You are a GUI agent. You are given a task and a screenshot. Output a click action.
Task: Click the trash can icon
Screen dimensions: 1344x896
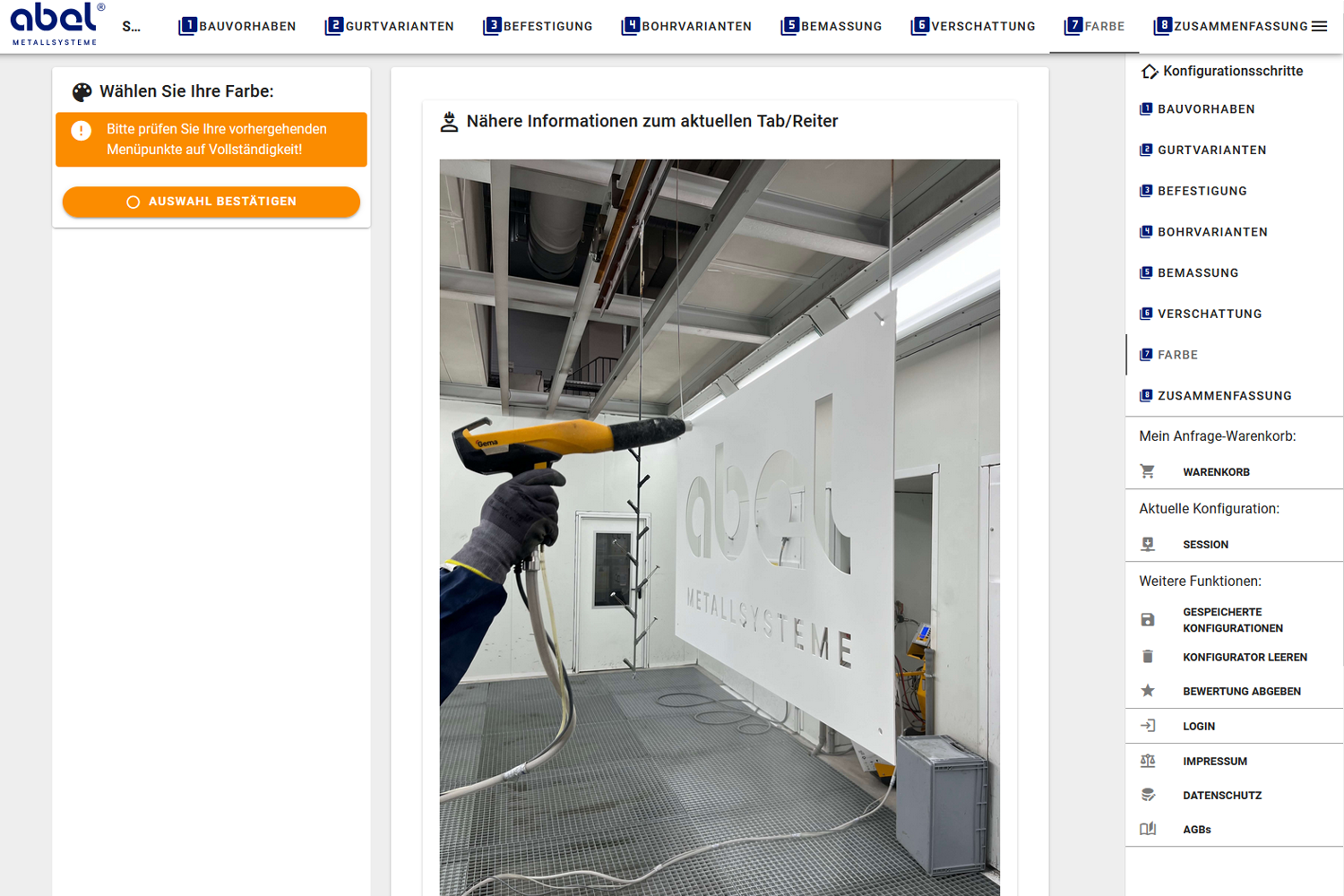(x=1148, y=657)
